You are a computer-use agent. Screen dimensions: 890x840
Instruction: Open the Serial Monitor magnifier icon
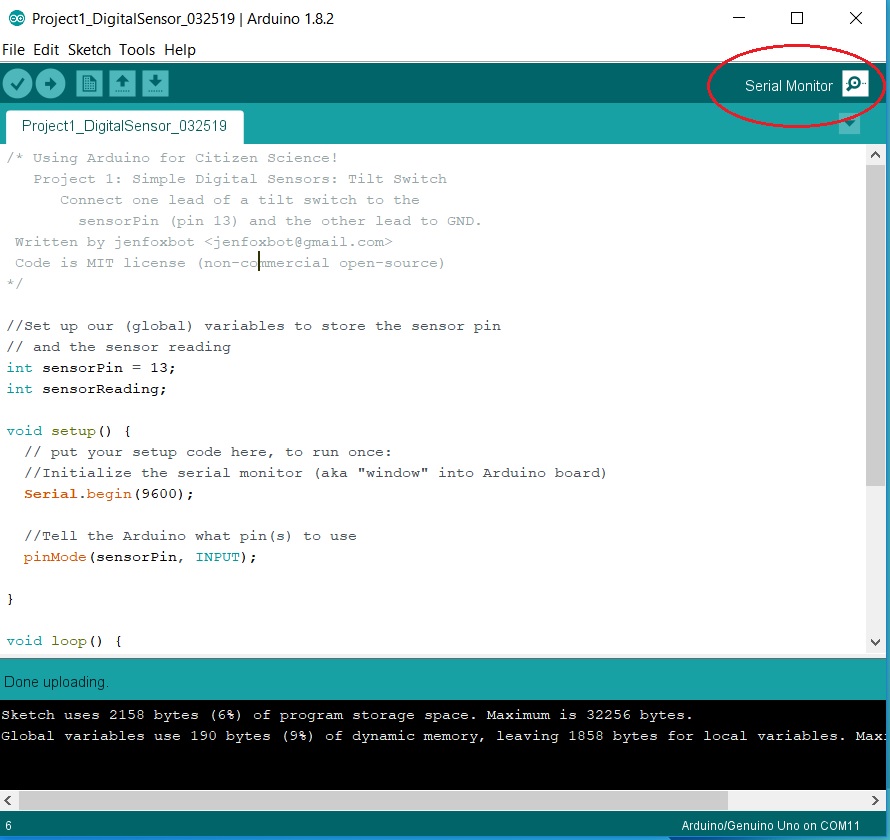point(855,84)
